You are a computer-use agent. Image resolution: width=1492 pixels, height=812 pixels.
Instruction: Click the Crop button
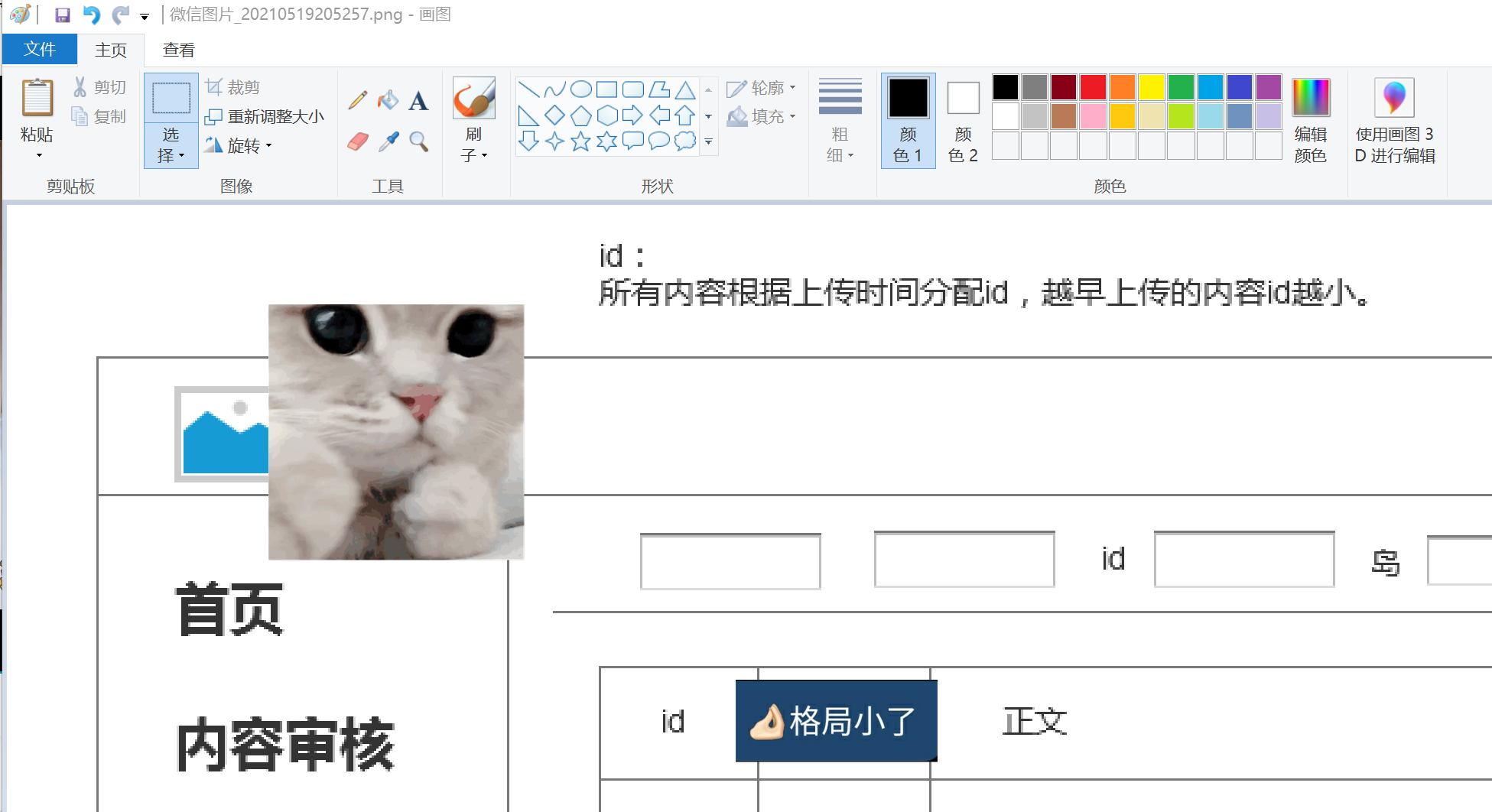(234, 87)
